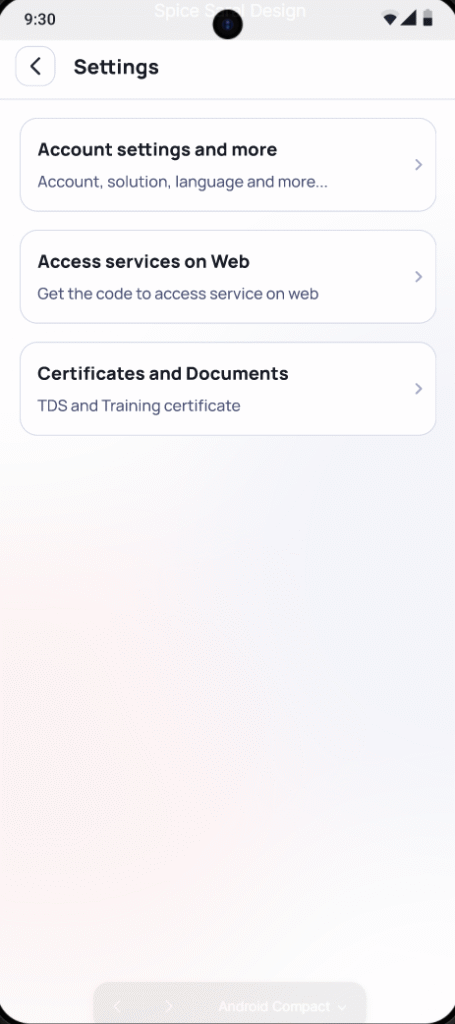Click the faded previous frame arrow at bottom
The image size is (455, 1024).
tap(118, 1006)
